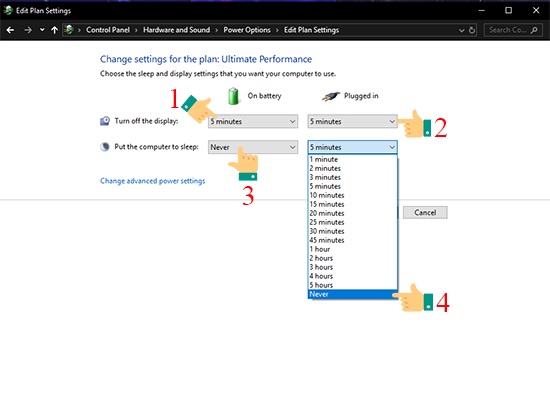The width and height of the screenshot is (550, 399).
Task: Select 4 hours from the list
Action: [353, 276]
